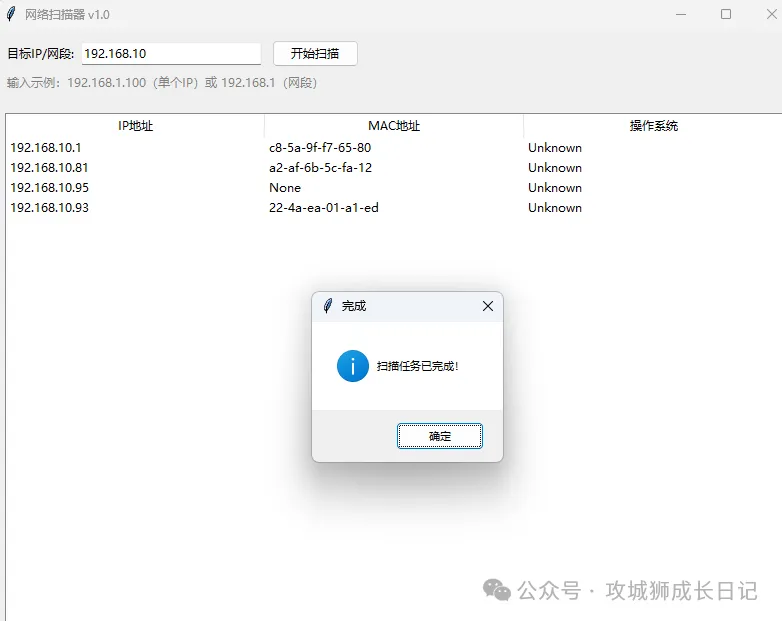Maximize the network scanner window
Image resolution: width=782 pixels, height=621 pixels.
click(726, 14)
